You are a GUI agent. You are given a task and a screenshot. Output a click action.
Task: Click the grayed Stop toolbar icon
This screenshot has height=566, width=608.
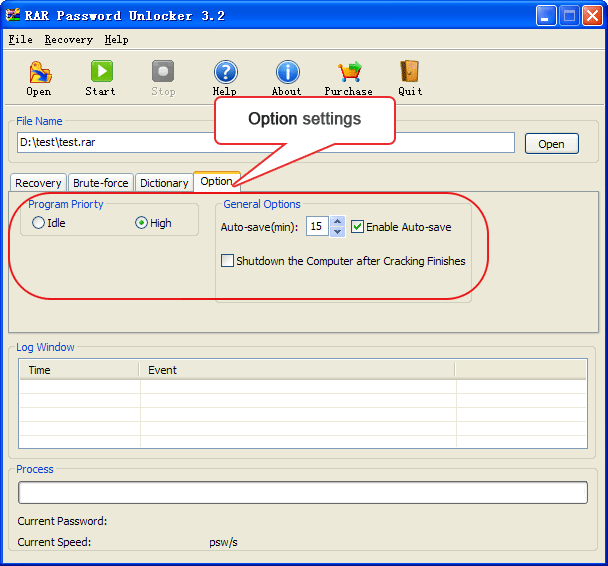click(163, 71)
